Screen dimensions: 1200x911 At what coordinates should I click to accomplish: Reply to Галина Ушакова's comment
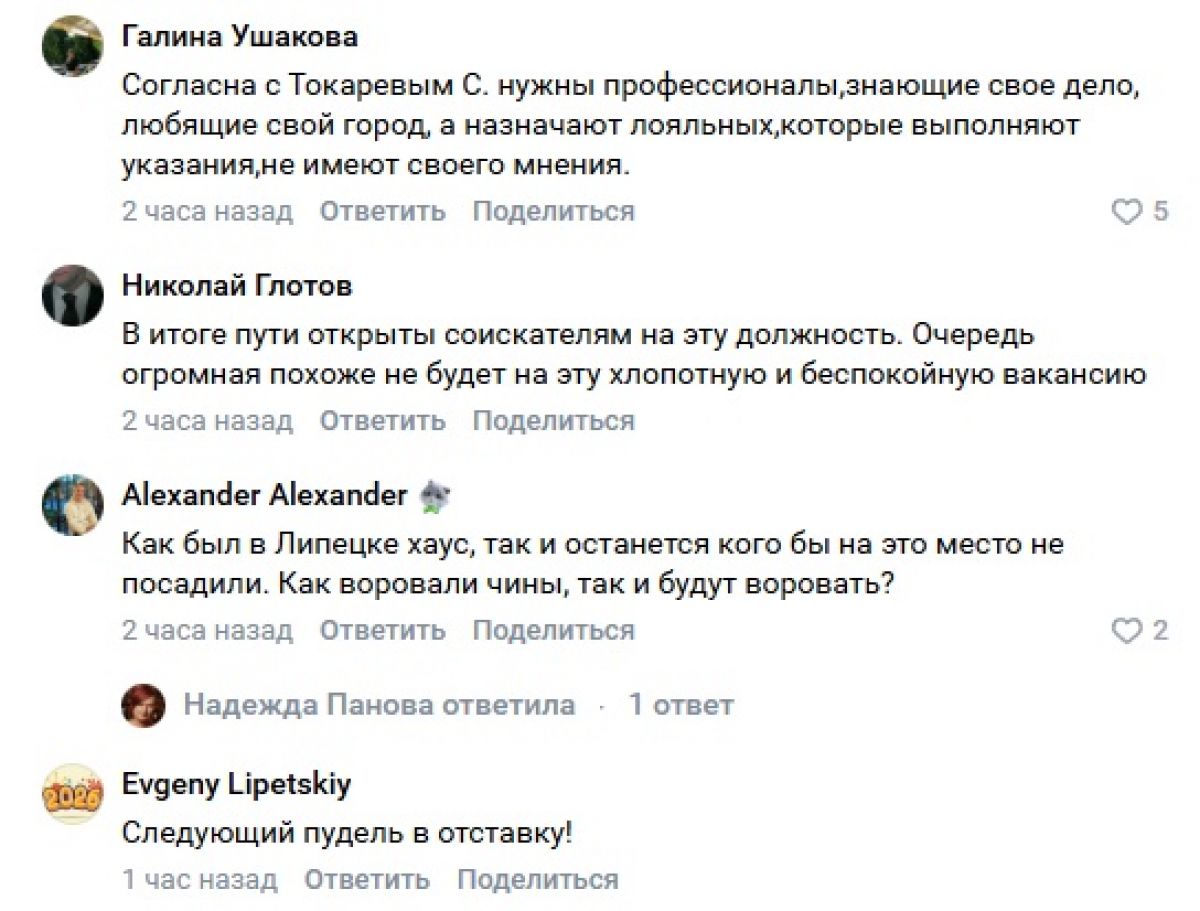(x=382, y=212)
